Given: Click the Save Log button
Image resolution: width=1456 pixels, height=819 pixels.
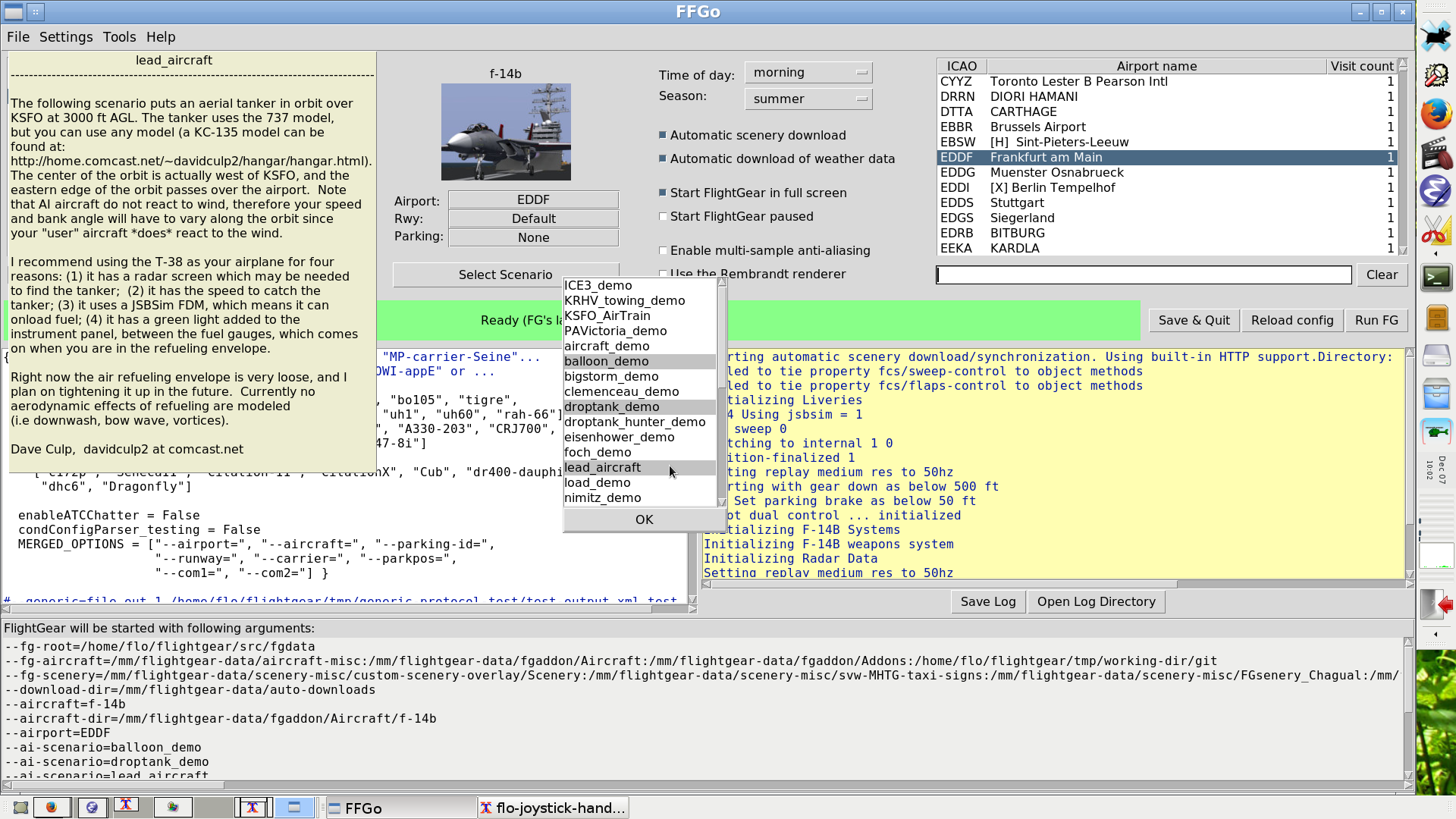Looking at the screenshot, I should click(x=988, y=601).
